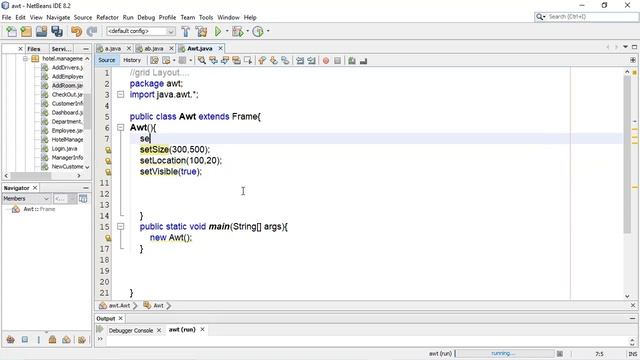Close the awt (run) output tab

(202, 329)
